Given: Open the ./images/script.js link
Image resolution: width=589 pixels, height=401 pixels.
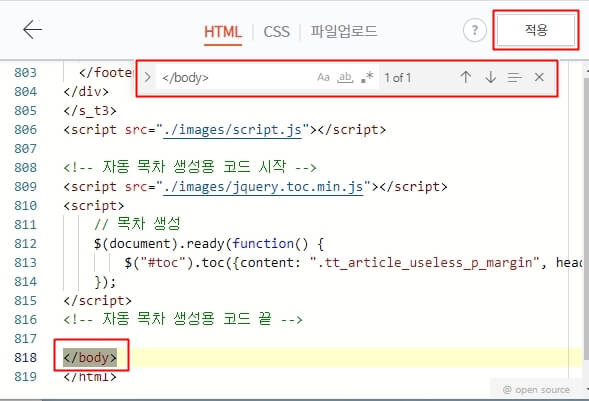Looking at the screenshot, I should 233,130.
